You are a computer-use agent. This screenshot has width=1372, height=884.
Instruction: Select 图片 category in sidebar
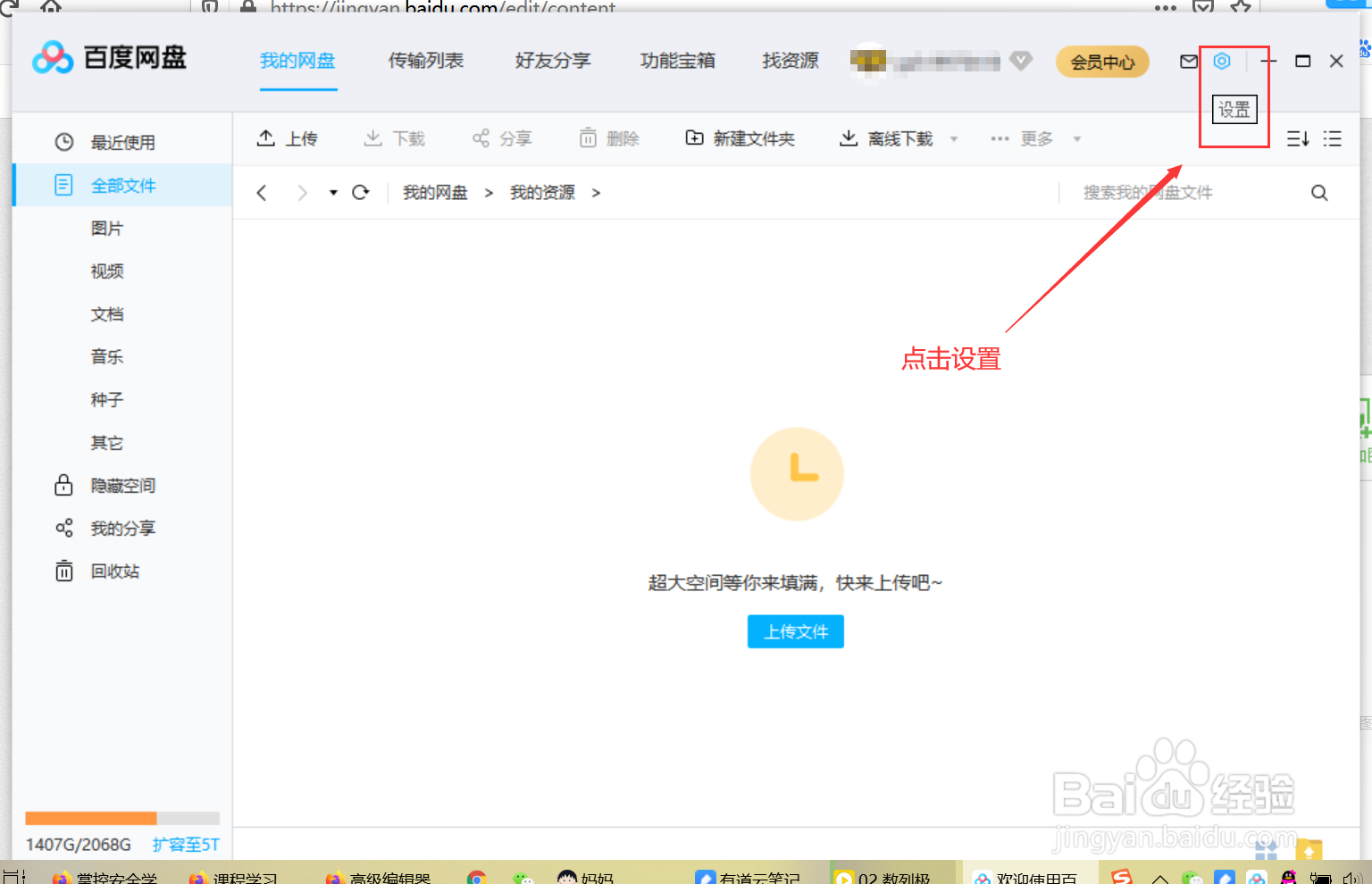point(107,229)
